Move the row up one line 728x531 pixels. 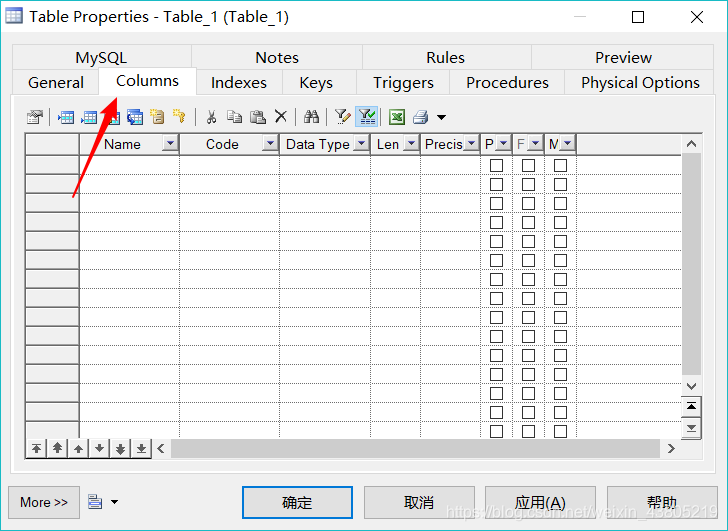pos(78,448)
